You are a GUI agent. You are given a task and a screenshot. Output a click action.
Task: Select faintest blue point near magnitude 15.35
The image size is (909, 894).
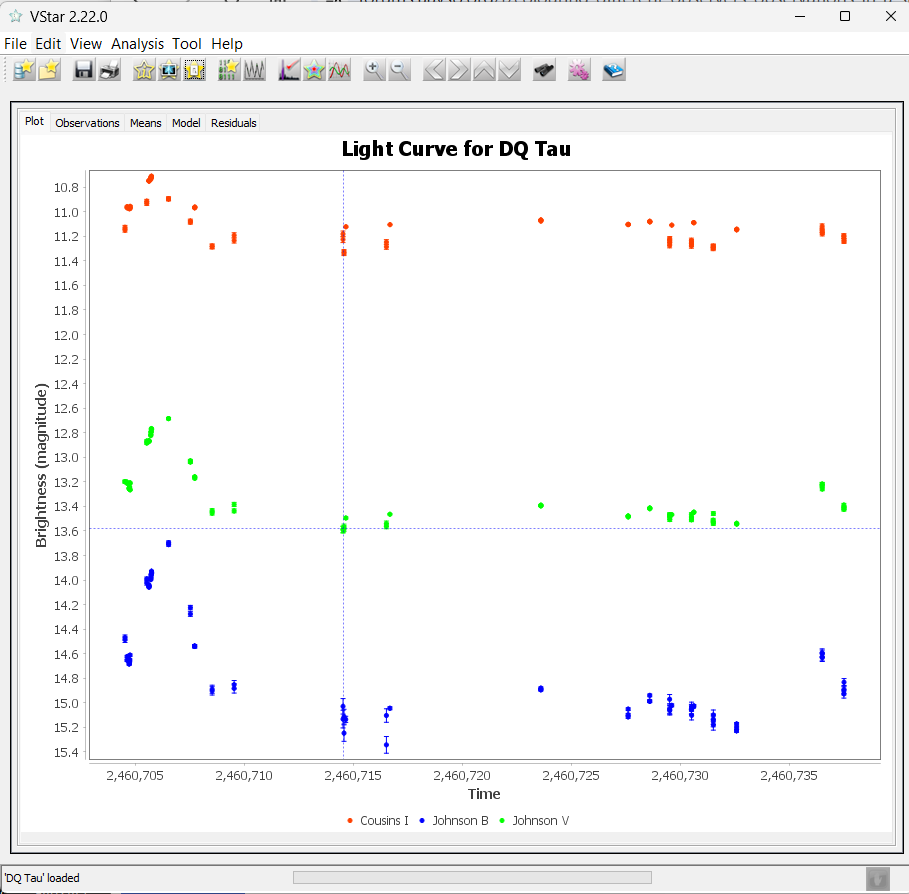tap(387, 745)
